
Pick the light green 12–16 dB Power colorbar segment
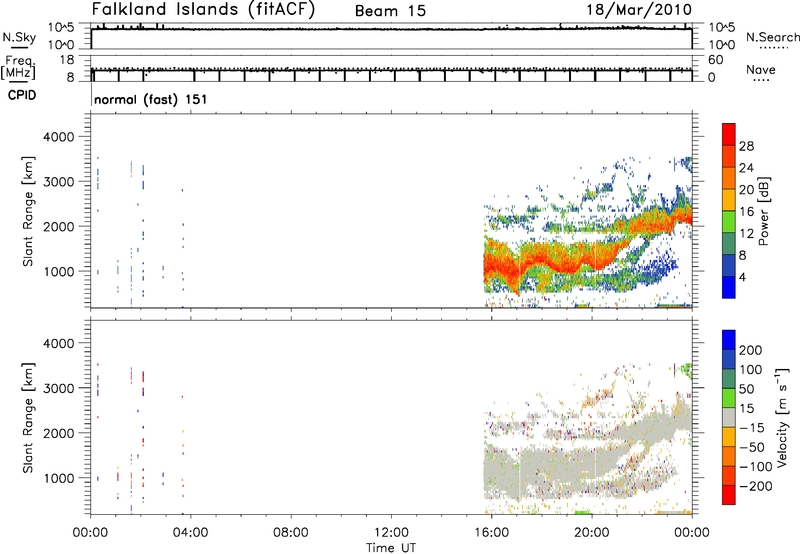click(x=729, y=222)
